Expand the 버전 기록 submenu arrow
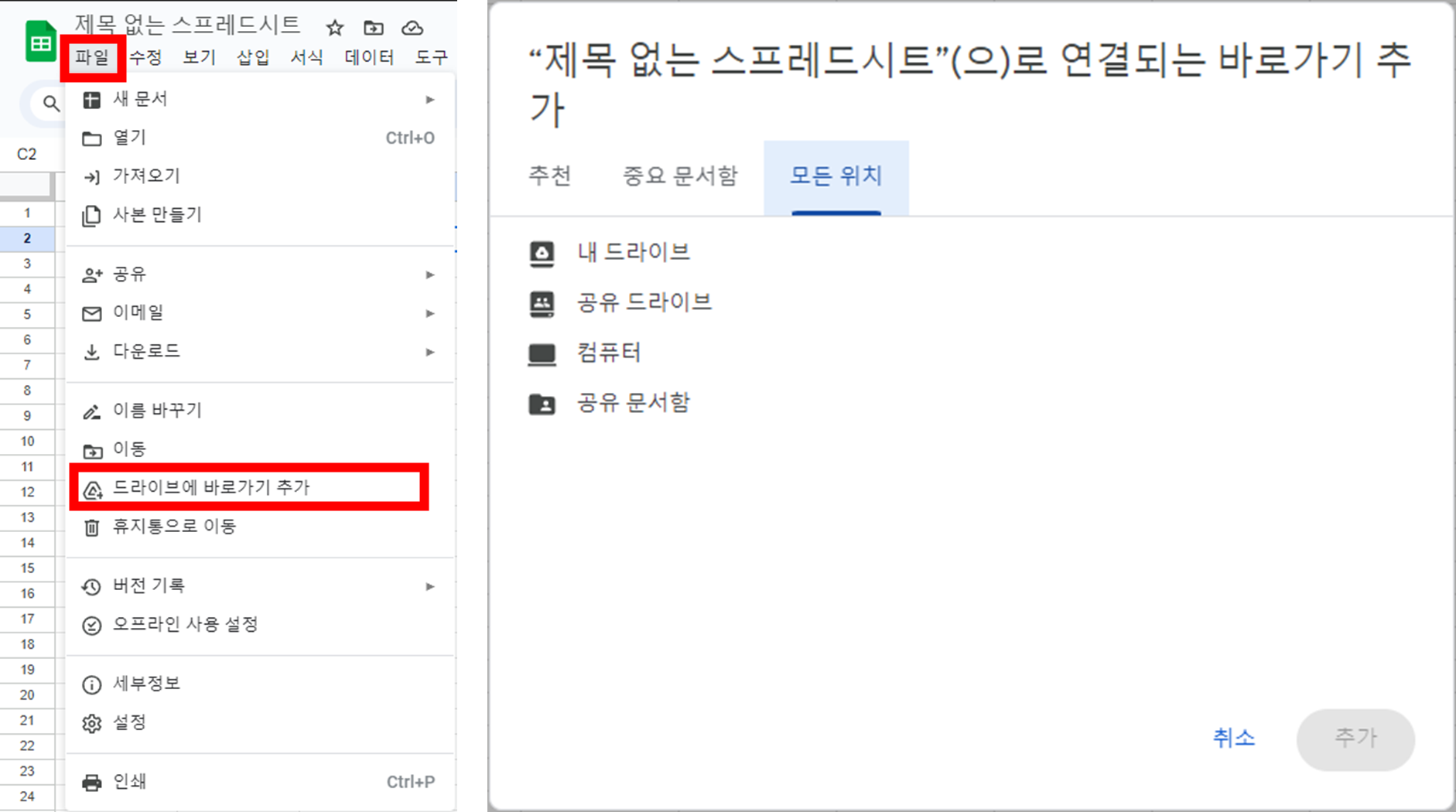Image resolution: width=1456 pixels, height=812 pixels. coord(430,586)
